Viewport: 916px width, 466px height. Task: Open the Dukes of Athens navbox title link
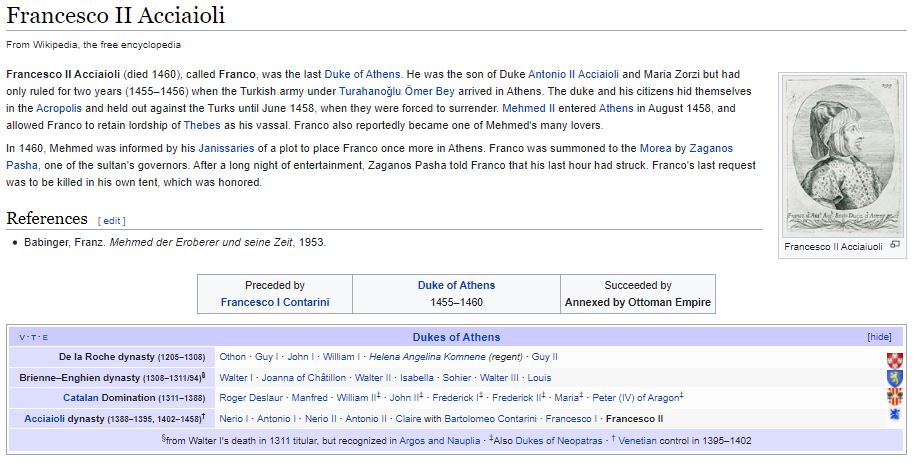click(x=456, y=337)
